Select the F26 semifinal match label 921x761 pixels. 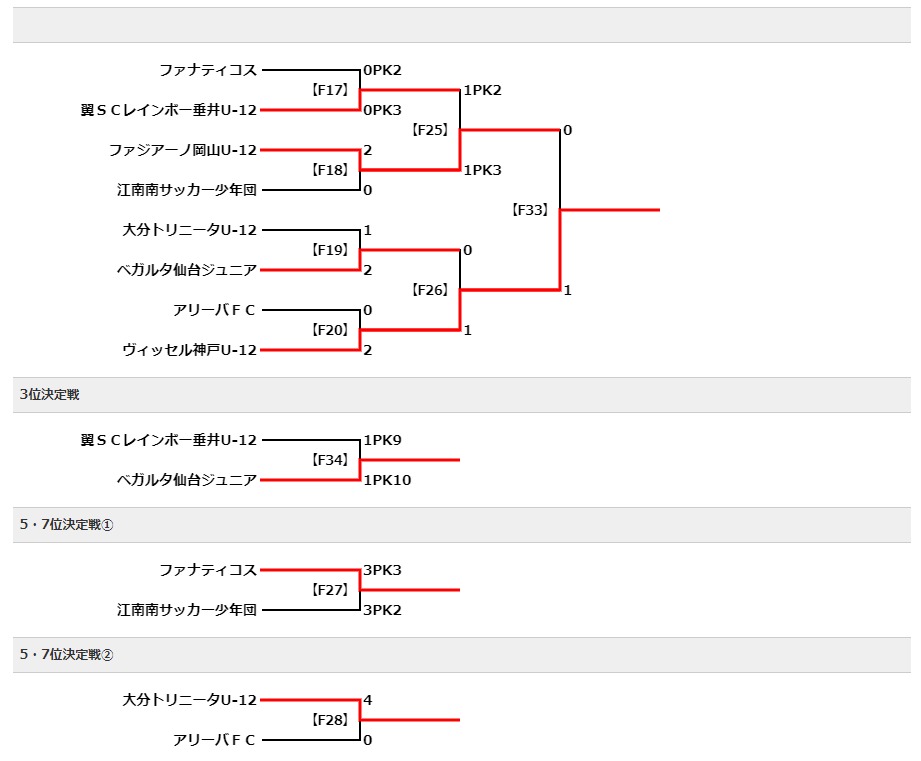pos(430,289)
